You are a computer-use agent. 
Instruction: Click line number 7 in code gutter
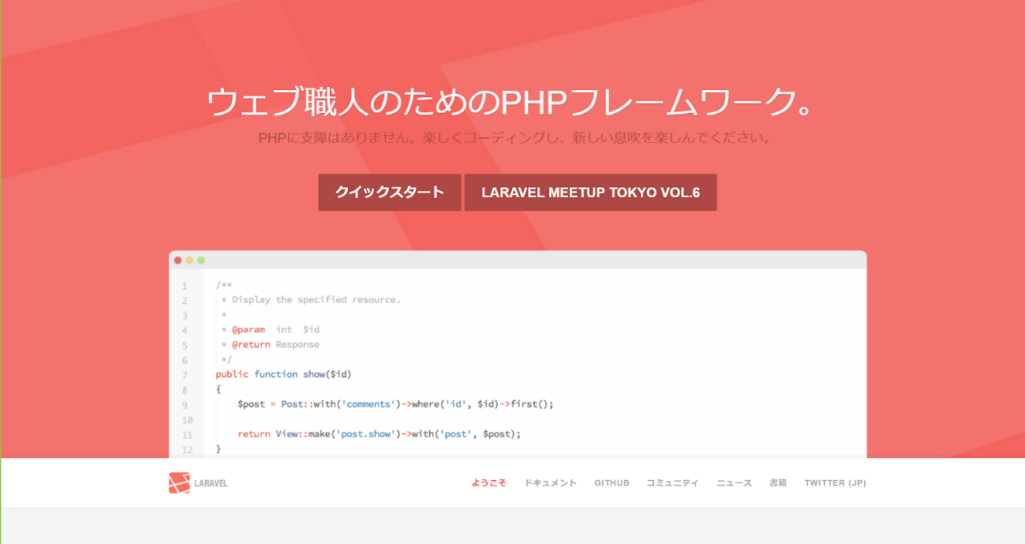[185, 375]
